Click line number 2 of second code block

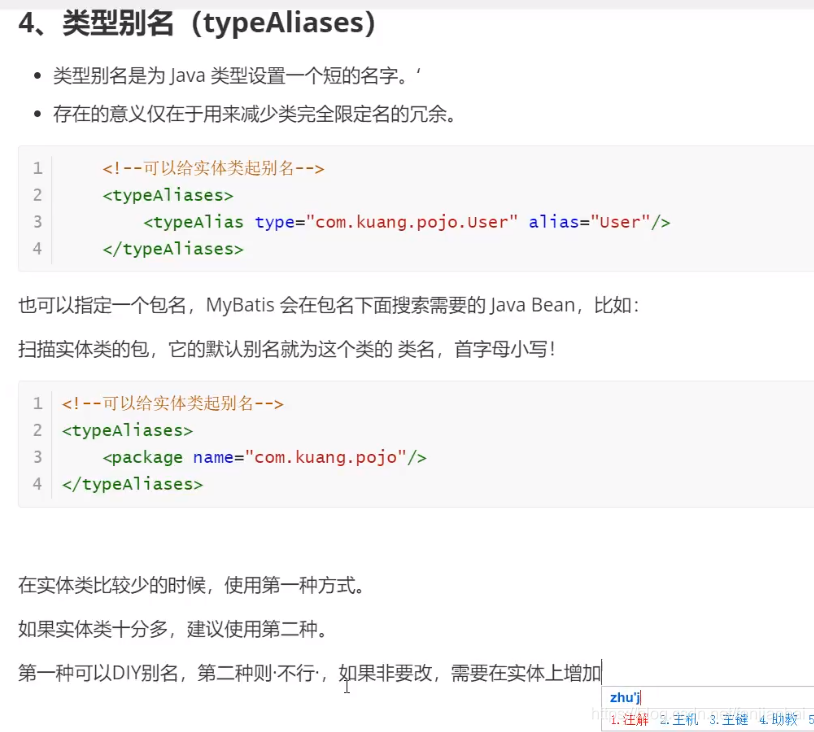(x=37, y=430)
